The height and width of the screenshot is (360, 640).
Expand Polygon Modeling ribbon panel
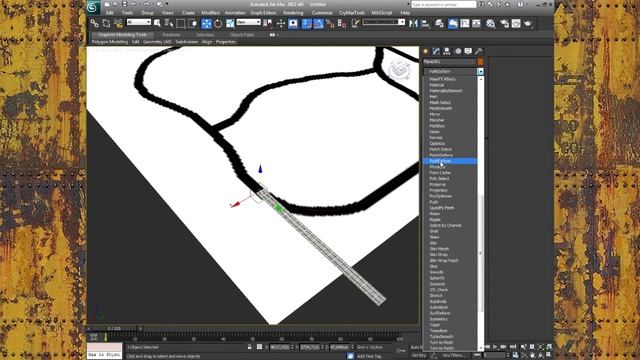pos(110,42)
